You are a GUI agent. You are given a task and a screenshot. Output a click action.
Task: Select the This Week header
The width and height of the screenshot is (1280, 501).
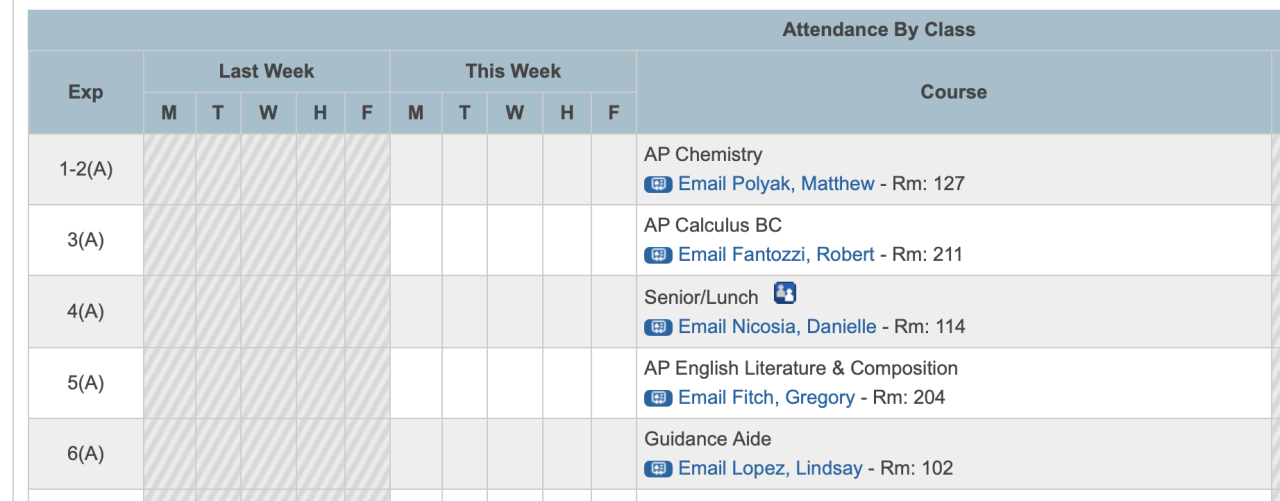(x=513, y=71)
